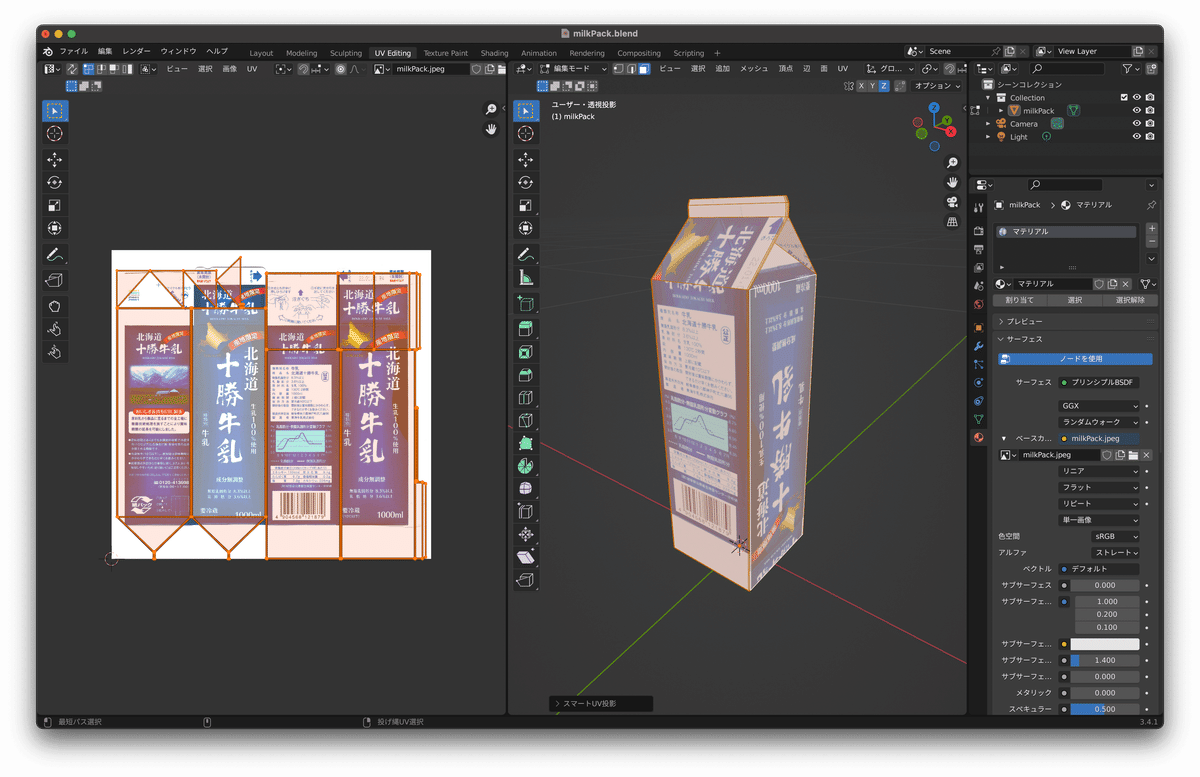Adjust the スペキュラー 0.500 slider
Viewport: 1200px width, 777px height.
pos(1105,709)
